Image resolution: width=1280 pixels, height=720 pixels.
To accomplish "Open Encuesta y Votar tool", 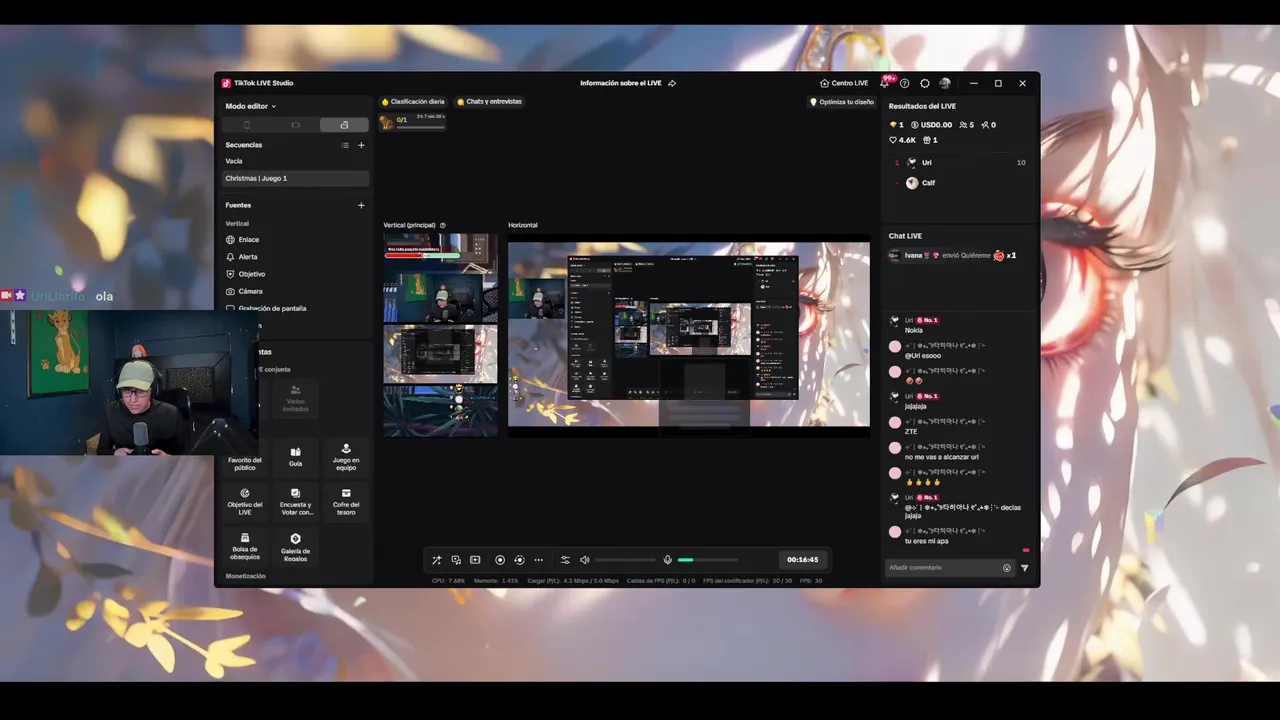I will 295,501.
